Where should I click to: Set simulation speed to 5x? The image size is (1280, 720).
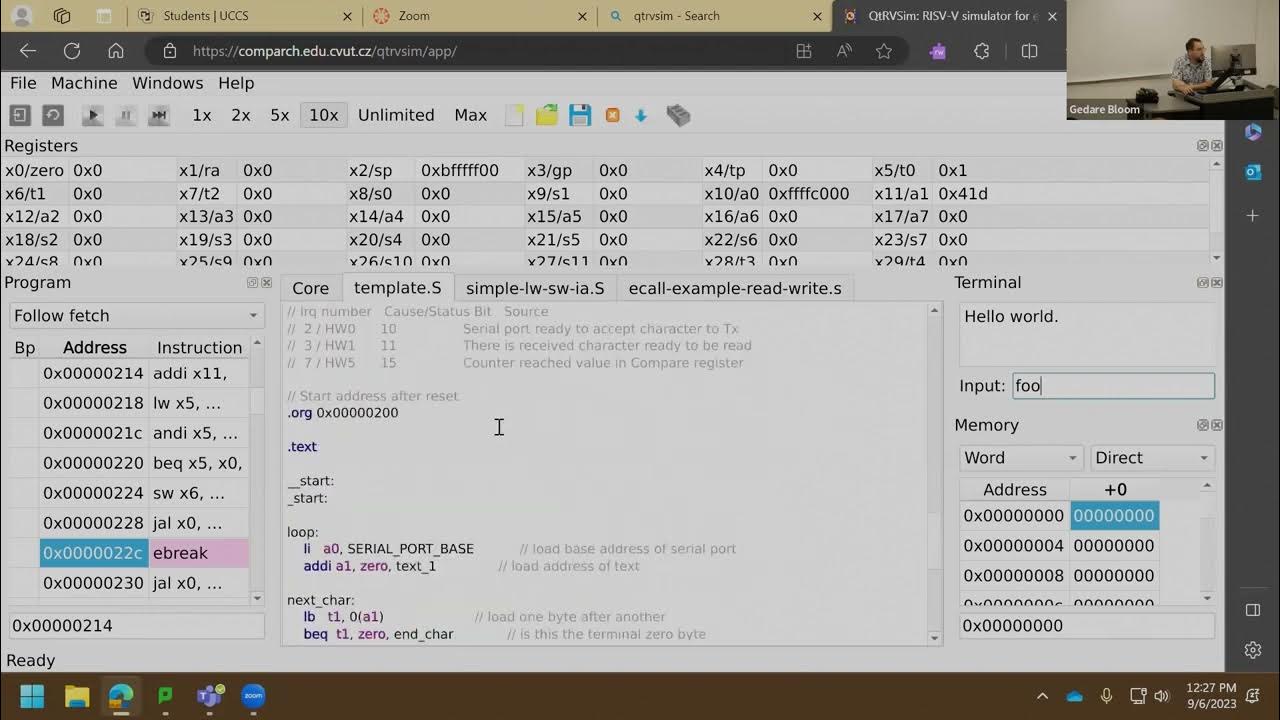pos(280,115)
